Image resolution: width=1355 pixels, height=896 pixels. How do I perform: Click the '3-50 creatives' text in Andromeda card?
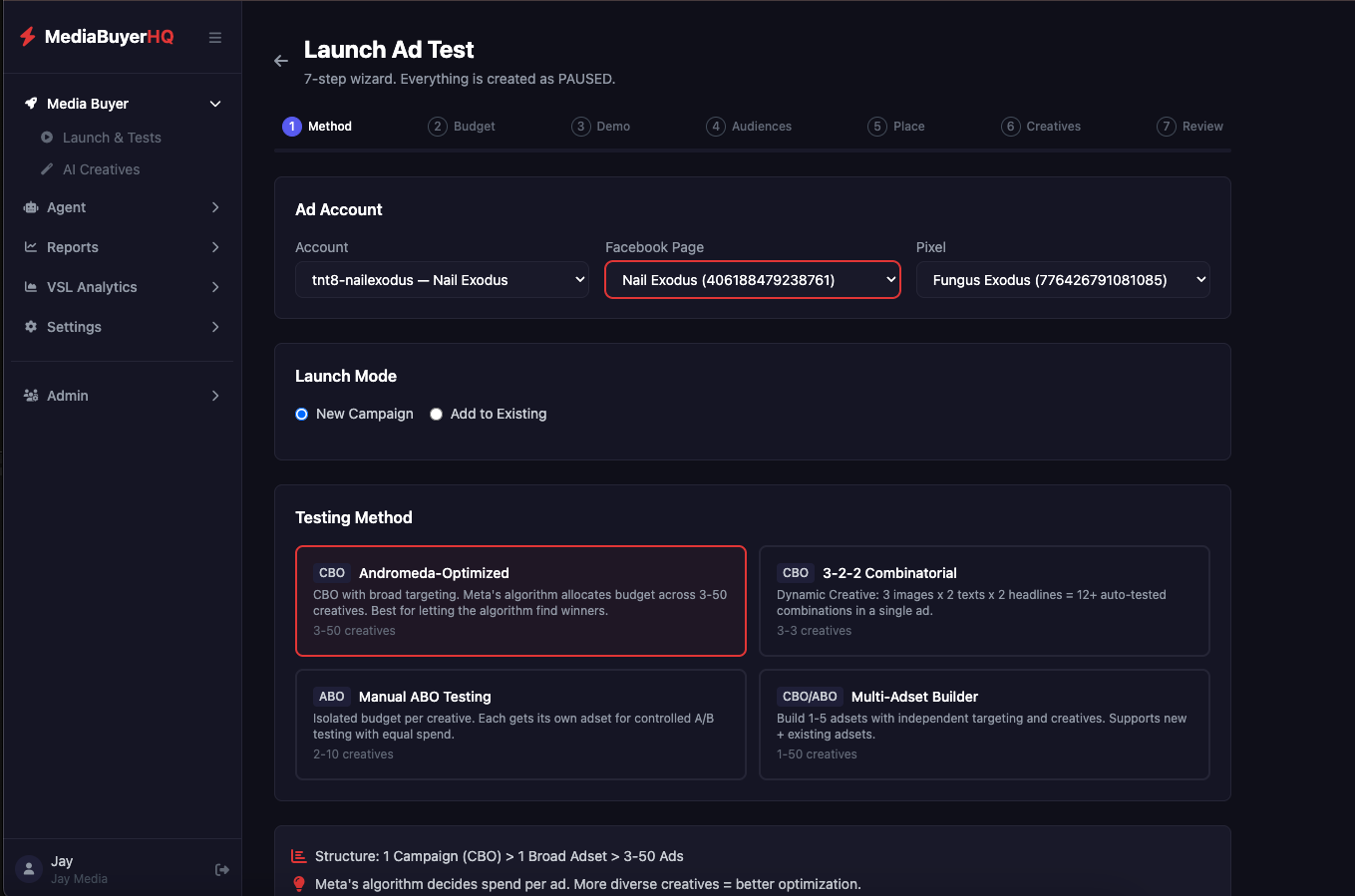[x=354, y=631]
